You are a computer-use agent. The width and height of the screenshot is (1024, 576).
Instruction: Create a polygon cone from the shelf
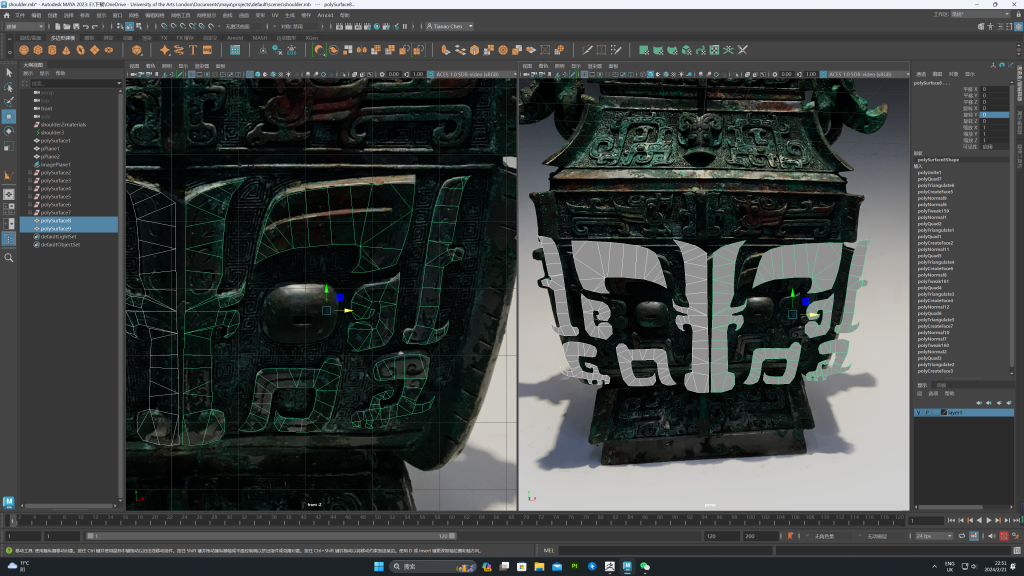66,50
